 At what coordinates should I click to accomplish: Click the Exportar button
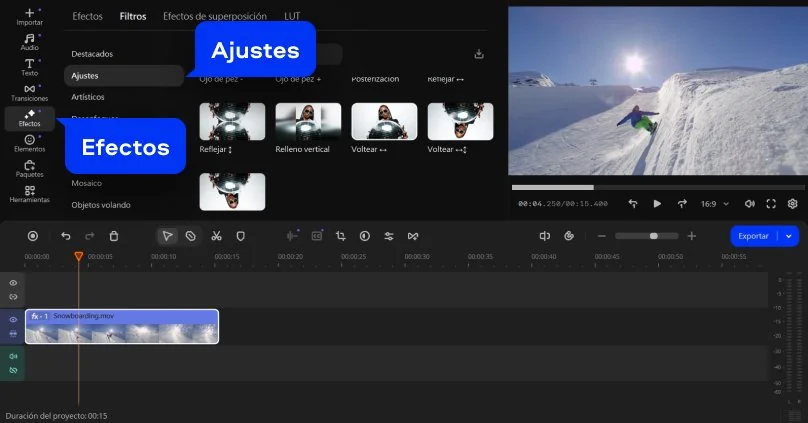pos(753,236)
